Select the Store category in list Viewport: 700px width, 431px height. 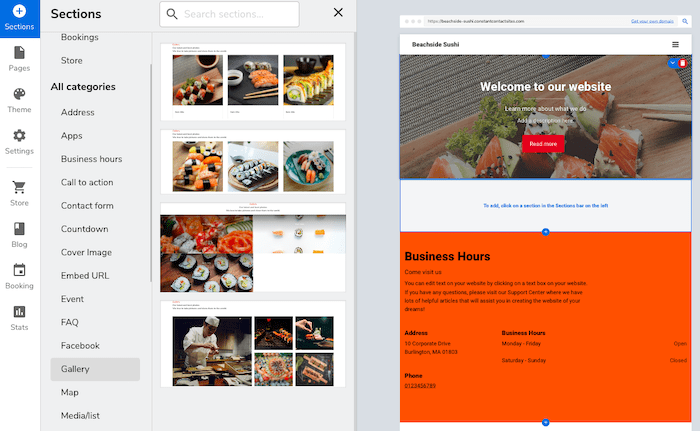pyautogui.click(x=71, y=60)
